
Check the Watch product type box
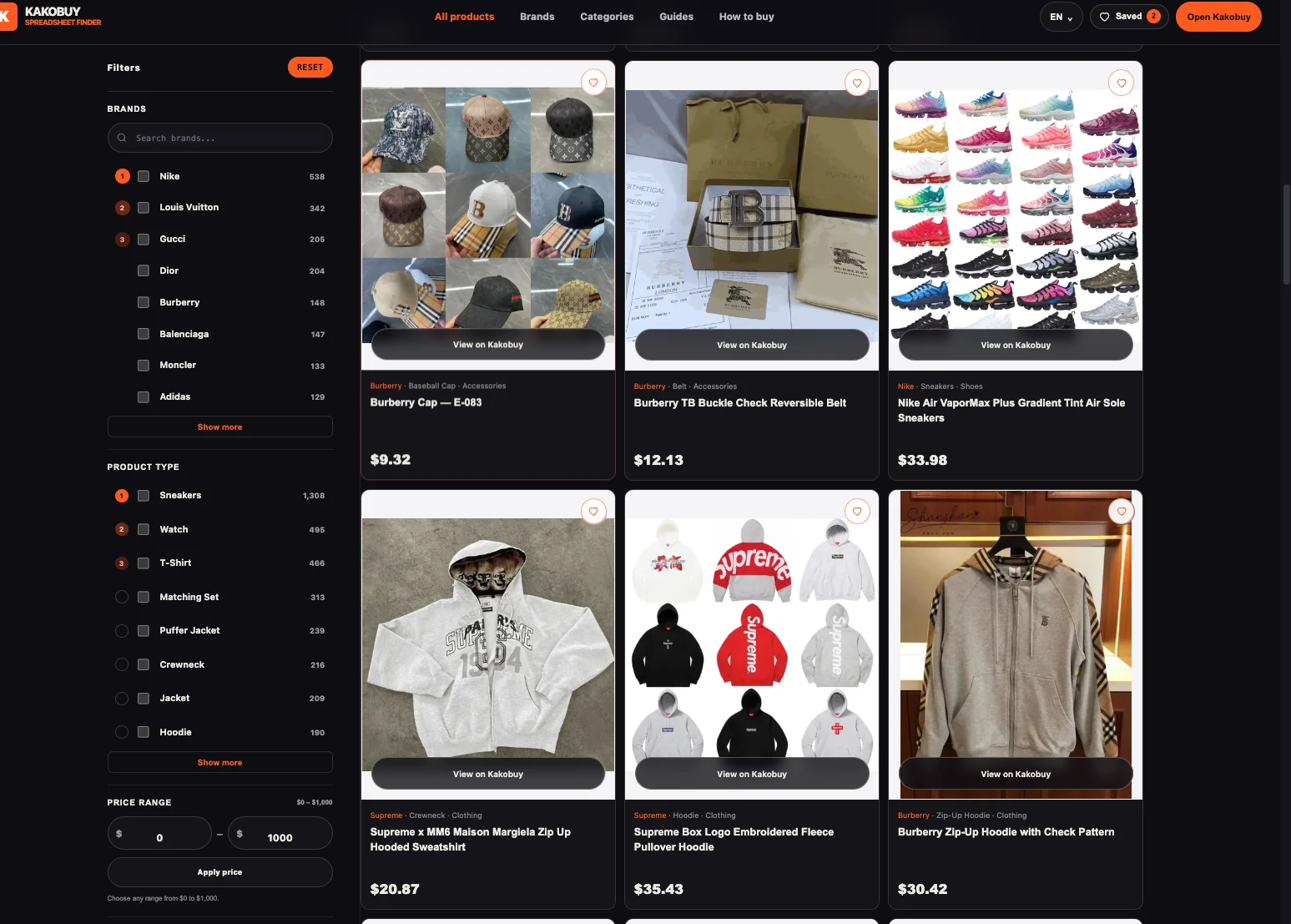coord(144,529)
